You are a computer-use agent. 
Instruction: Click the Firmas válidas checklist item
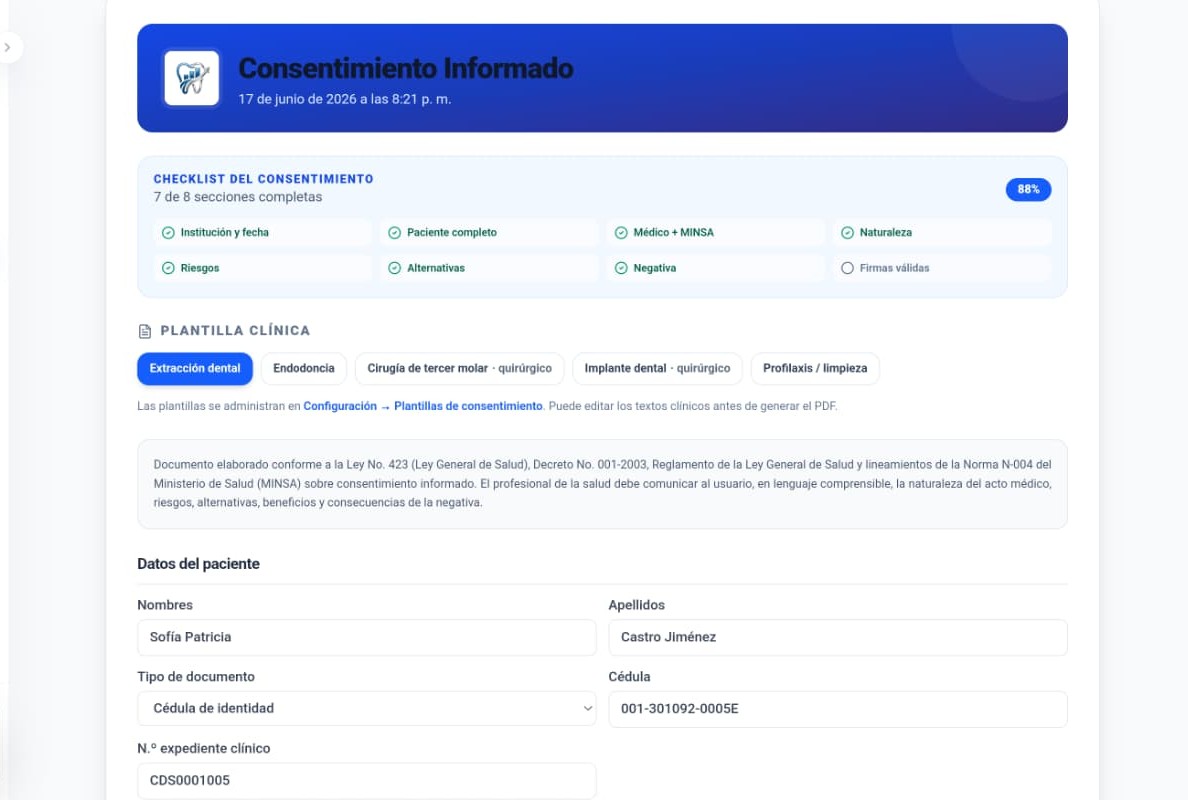942,268
